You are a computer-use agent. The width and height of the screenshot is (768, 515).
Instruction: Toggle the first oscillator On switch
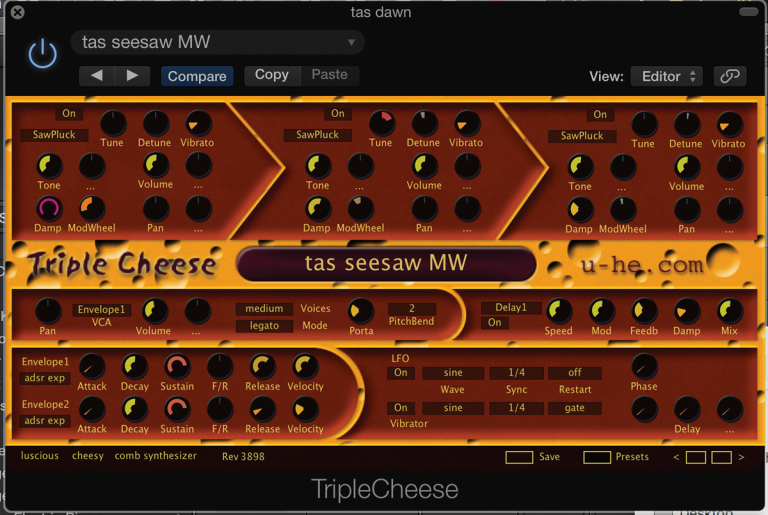pos(69,114)
